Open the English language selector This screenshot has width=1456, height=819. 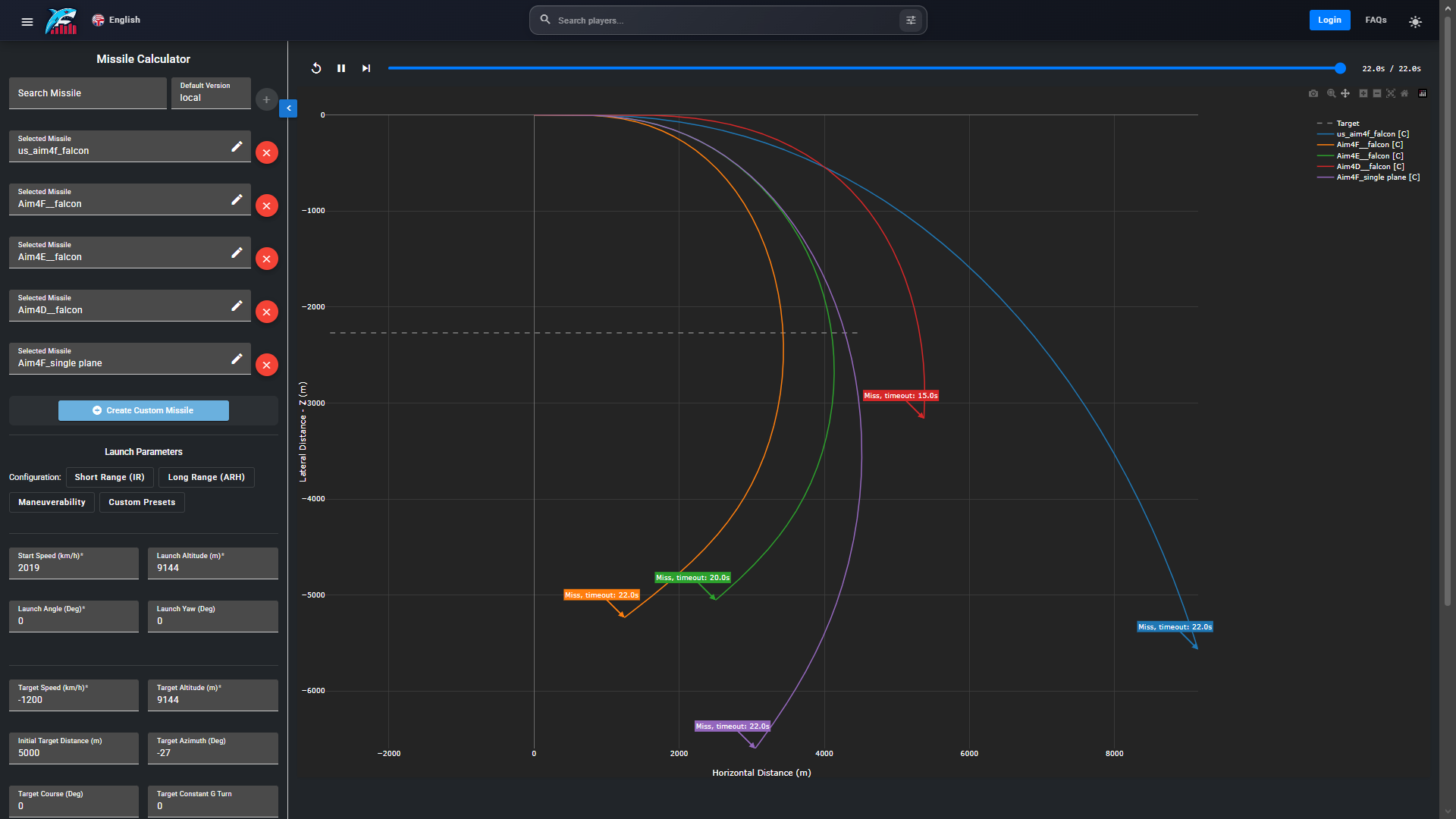(117, 20)
